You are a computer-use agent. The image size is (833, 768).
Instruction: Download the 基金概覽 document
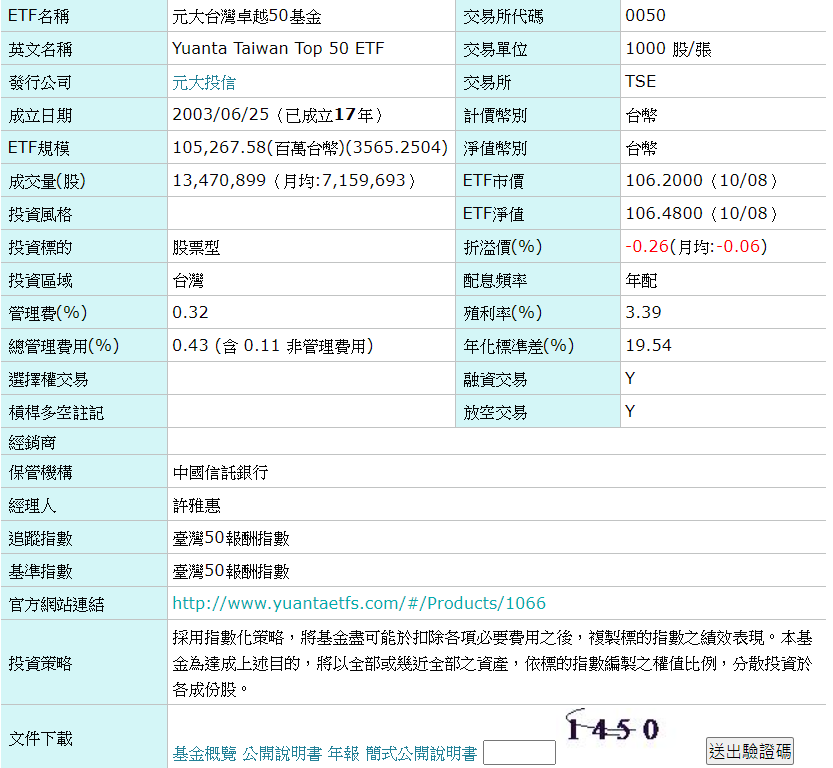pos(205,754)
